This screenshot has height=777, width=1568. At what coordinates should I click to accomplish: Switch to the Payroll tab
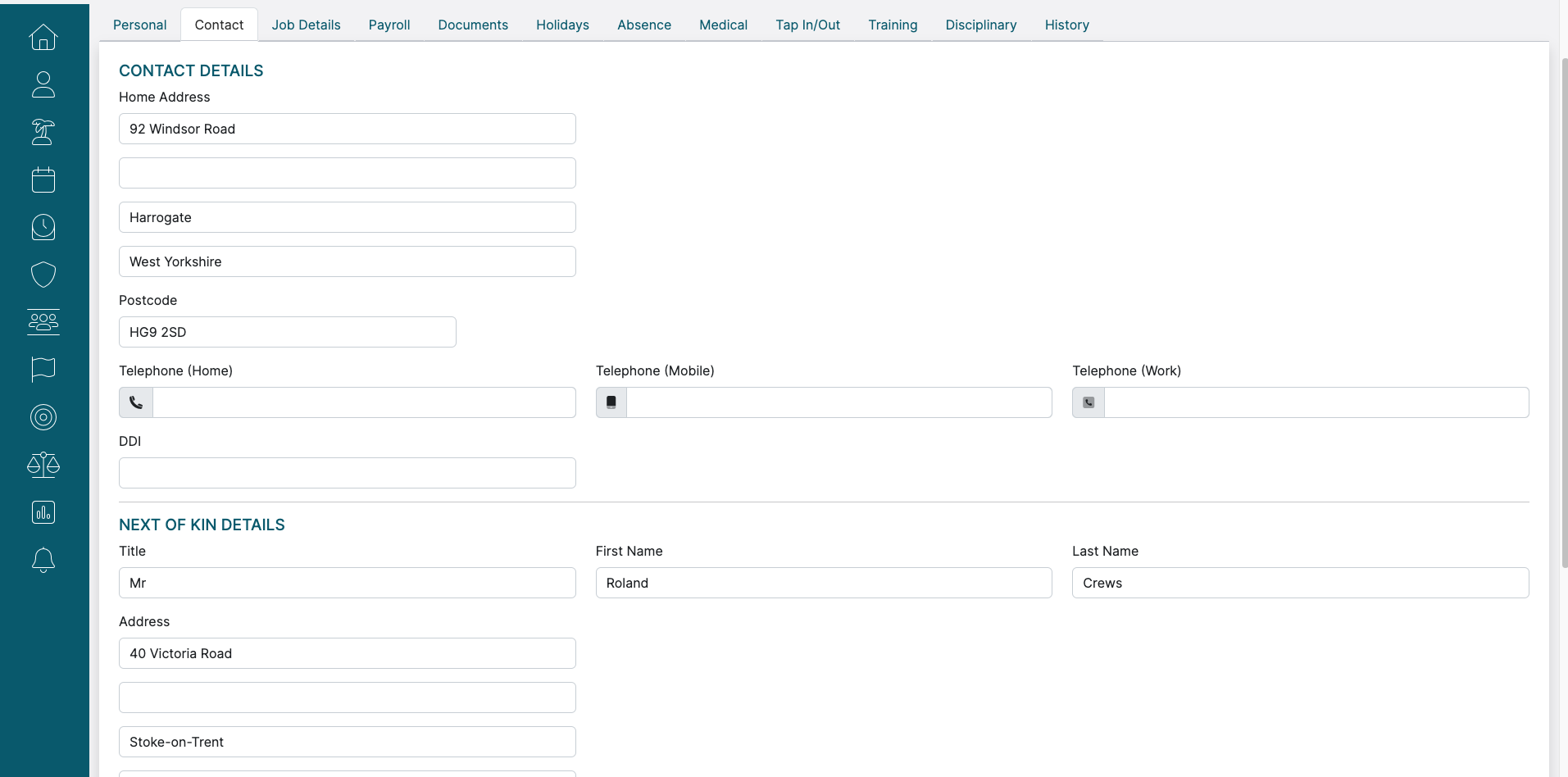389,25
